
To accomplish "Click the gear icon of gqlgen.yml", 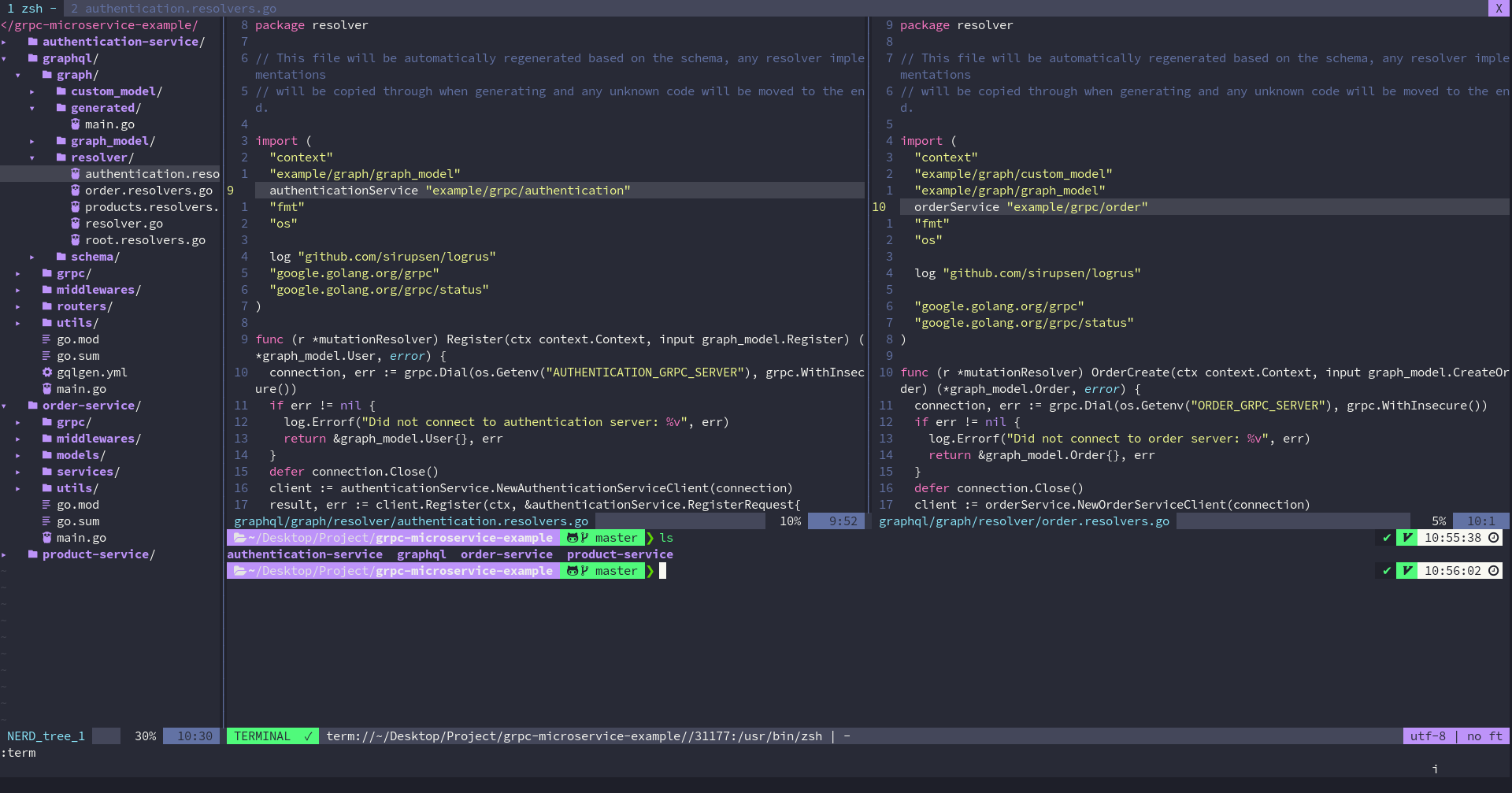I will point(47,372).
